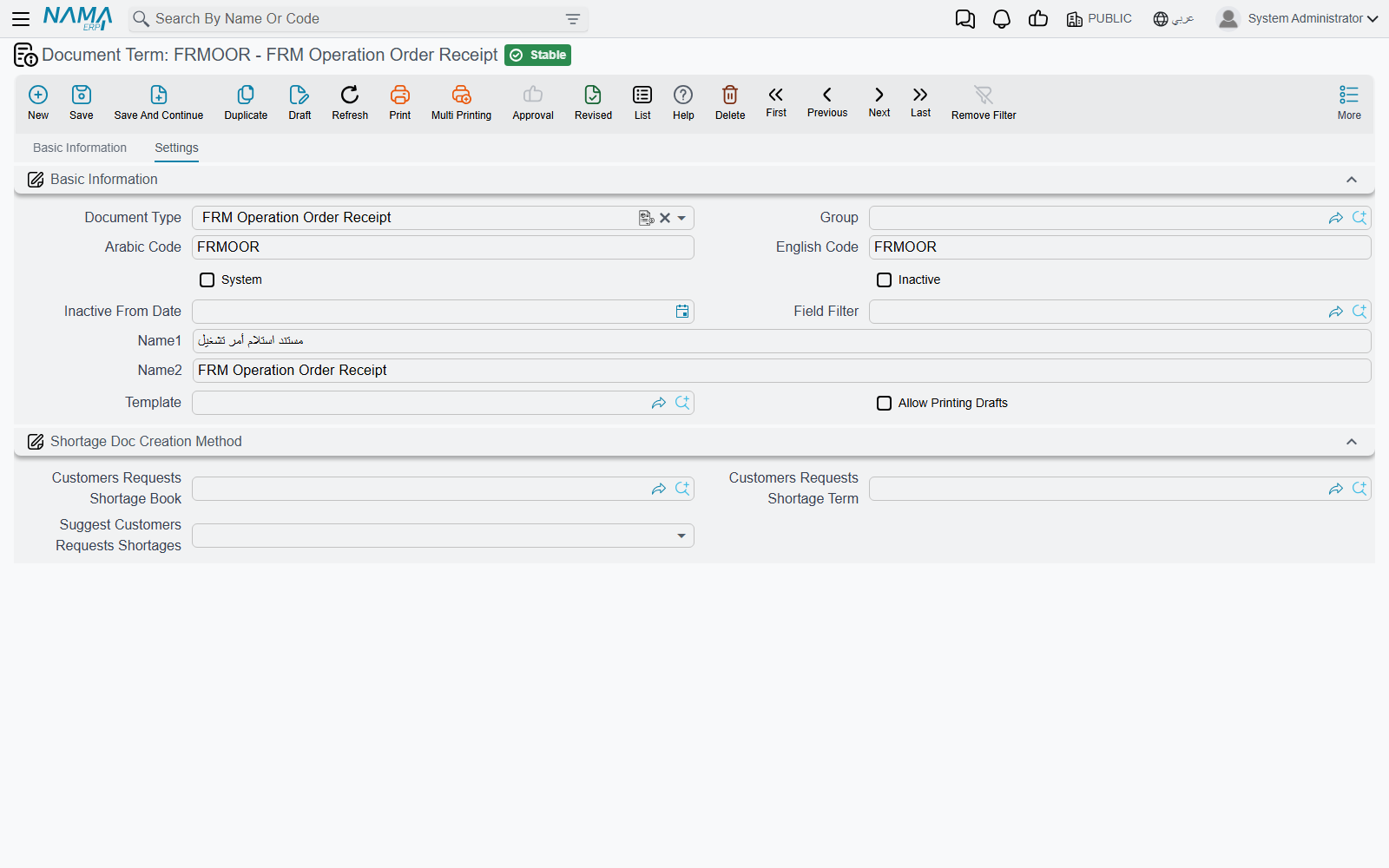Search lookup for Group field

click(x=1359, y=218)
